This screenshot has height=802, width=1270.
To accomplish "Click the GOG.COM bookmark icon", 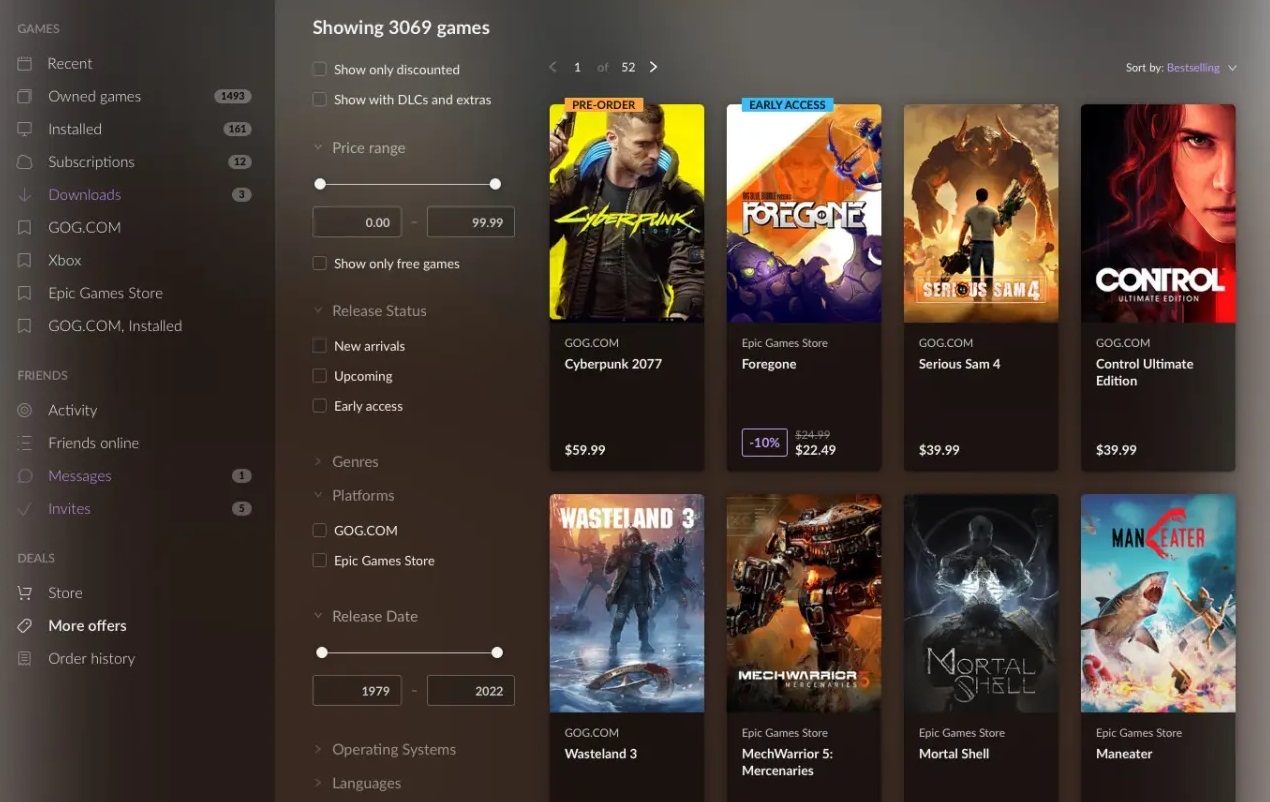I will (x=25, y=228).
